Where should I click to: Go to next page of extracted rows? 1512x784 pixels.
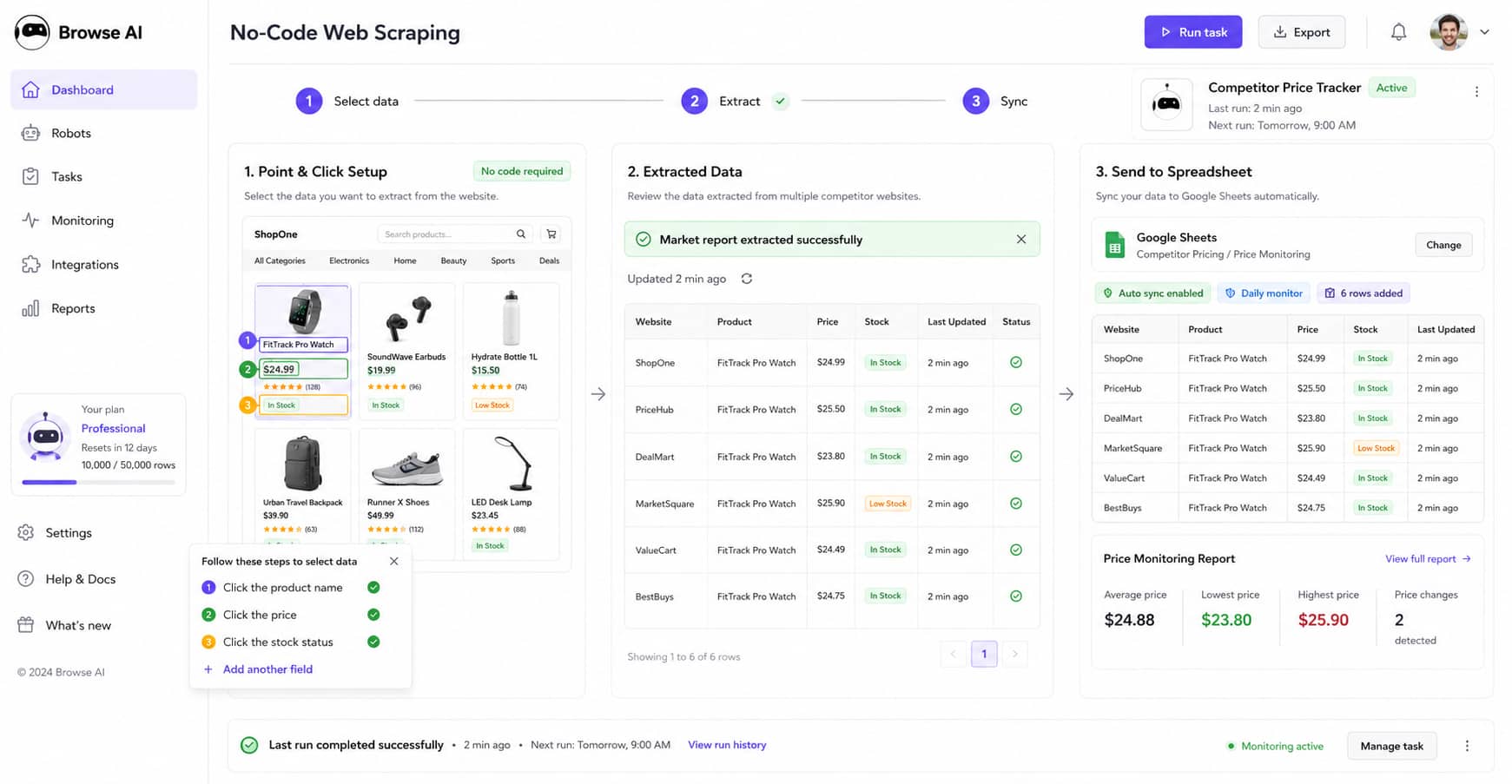point(1014,654)
